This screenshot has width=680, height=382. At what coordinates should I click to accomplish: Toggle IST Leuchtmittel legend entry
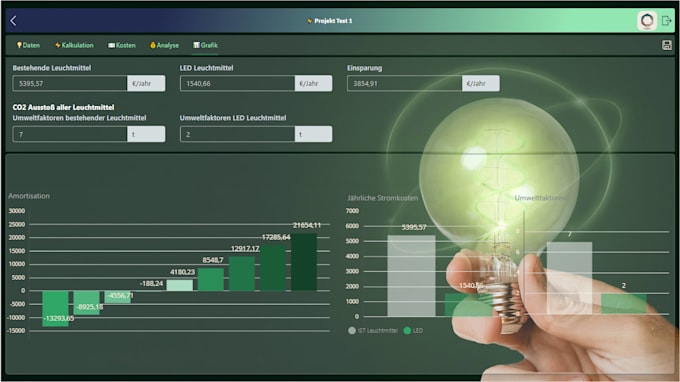click(x=373, y=330)
